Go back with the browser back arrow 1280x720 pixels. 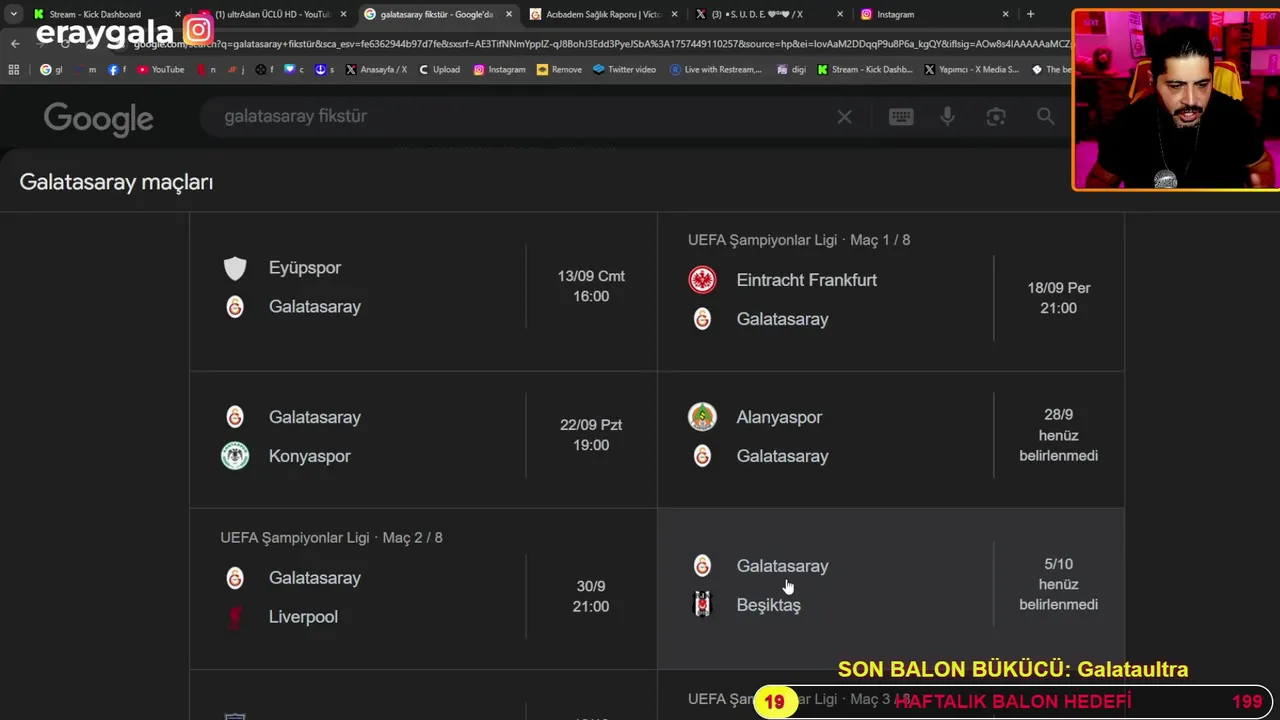tap(14, 44)
